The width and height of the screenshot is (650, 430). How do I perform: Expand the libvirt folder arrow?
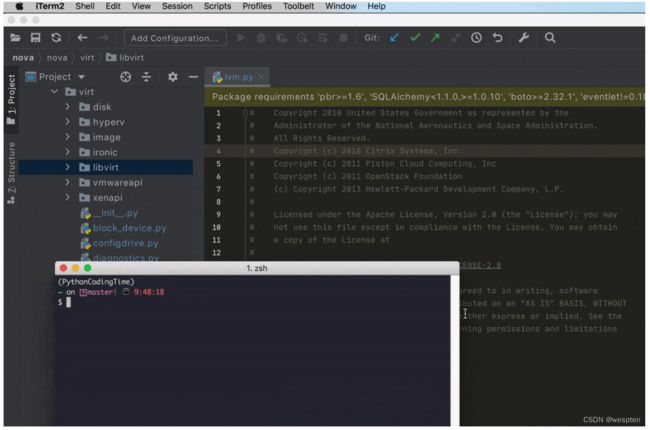click(67, 167)
